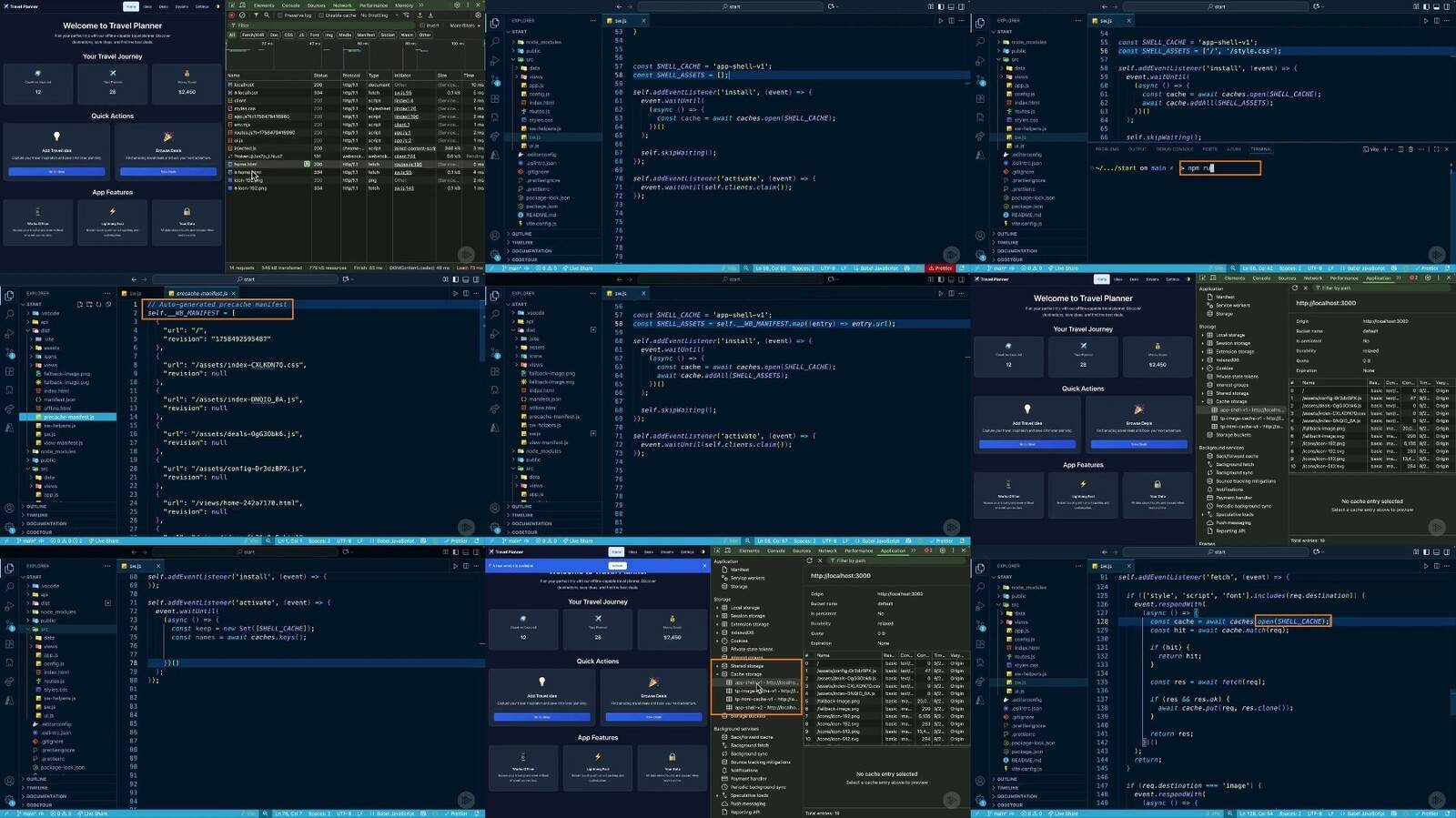Open the No throttling dropdown
This screenshot has width=1456, height=818.
374,15
